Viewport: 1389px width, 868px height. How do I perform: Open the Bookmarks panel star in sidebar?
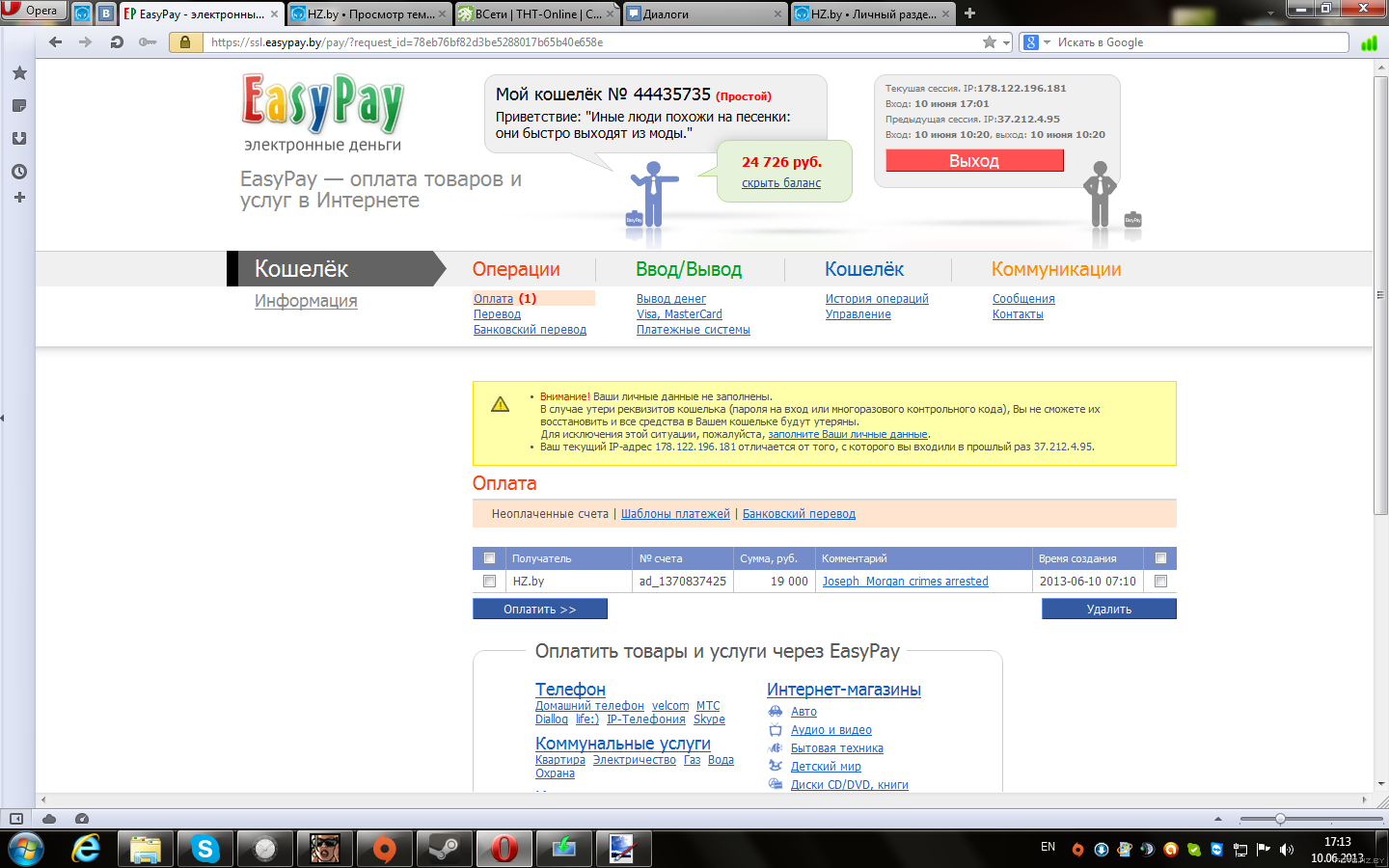pos(18,73)
